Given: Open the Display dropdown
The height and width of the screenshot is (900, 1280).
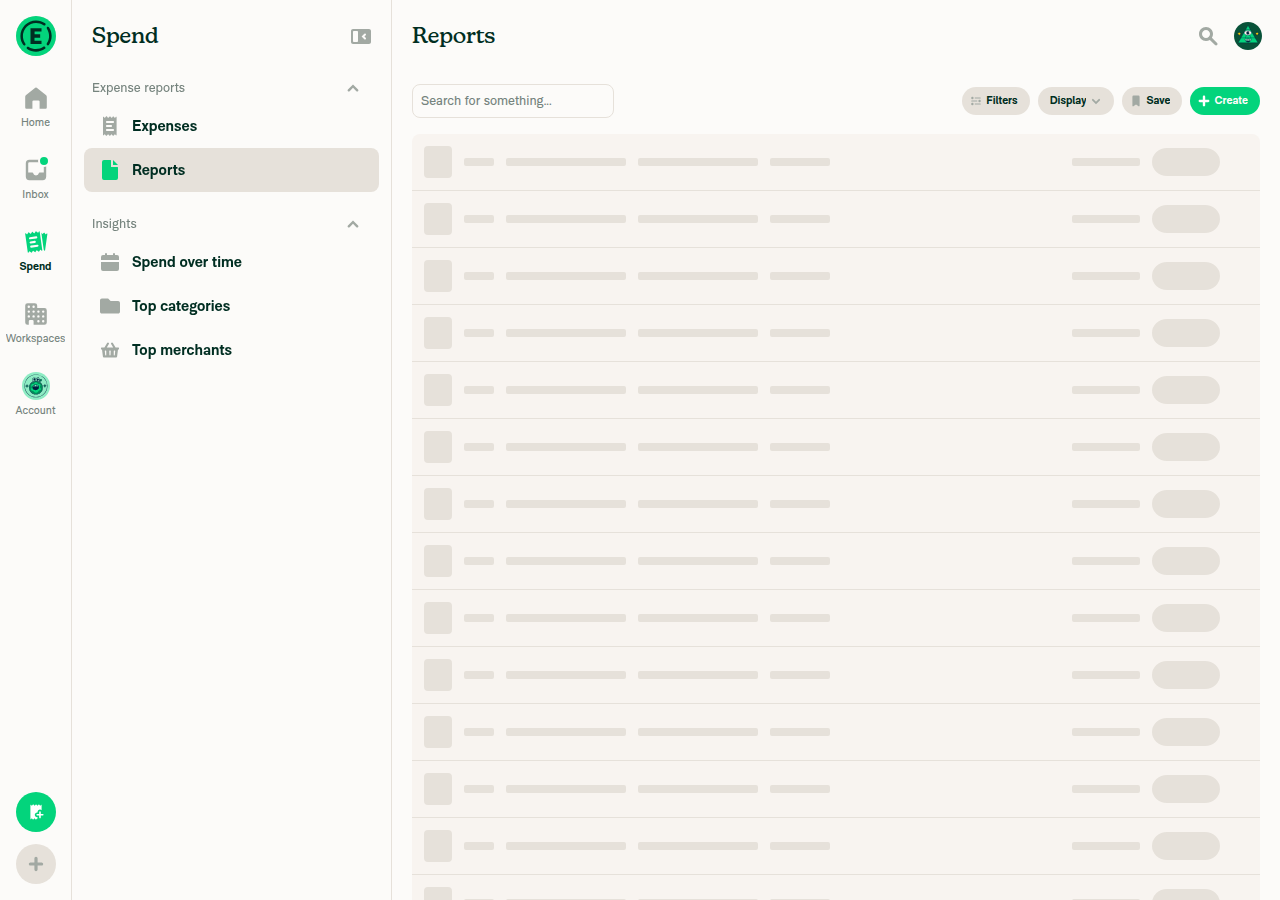Looking at the screenshot, I should click(1075, 101).
